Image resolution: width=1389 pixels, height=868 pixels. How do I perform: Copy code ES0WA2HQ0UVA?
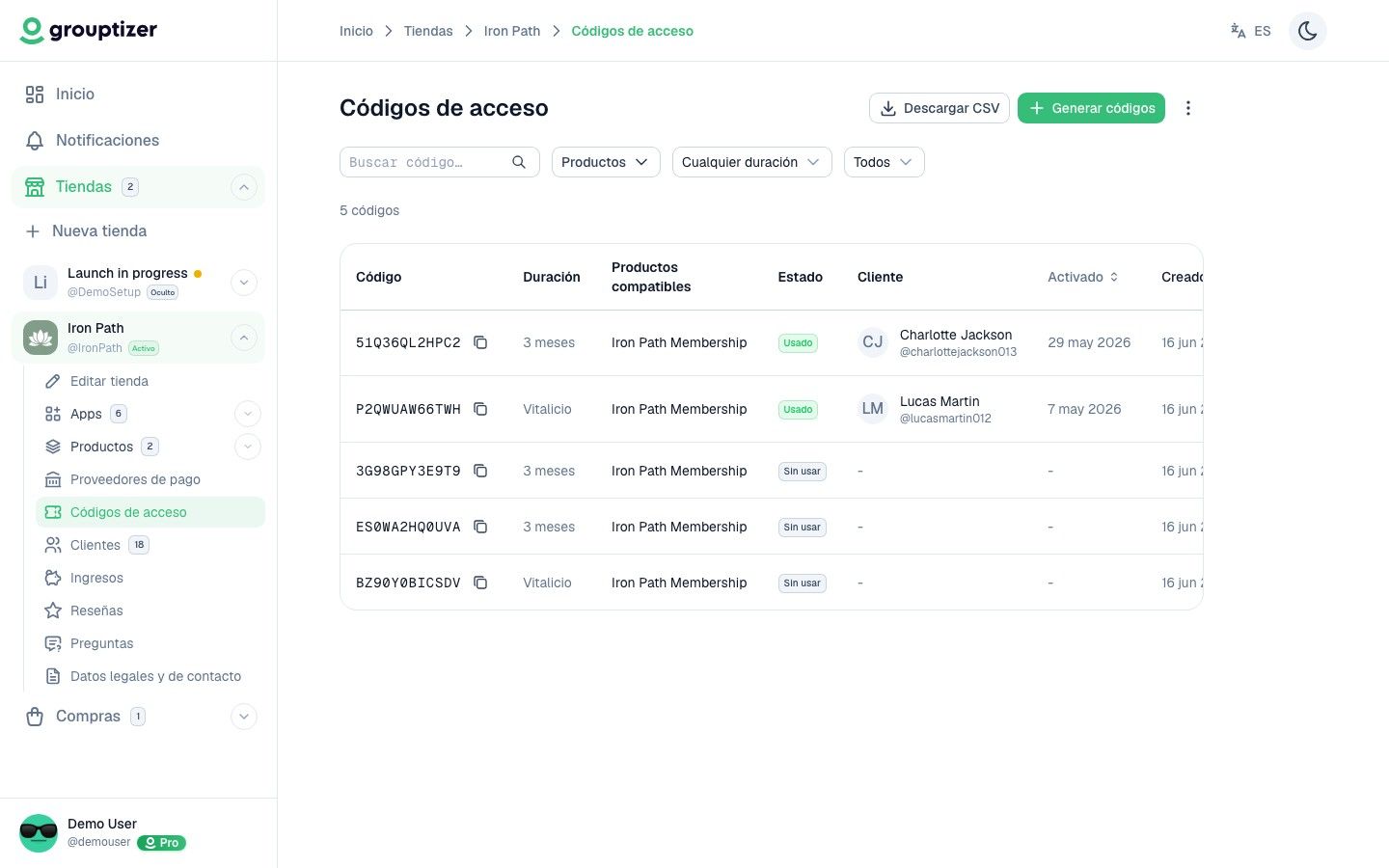pos(480,527)
